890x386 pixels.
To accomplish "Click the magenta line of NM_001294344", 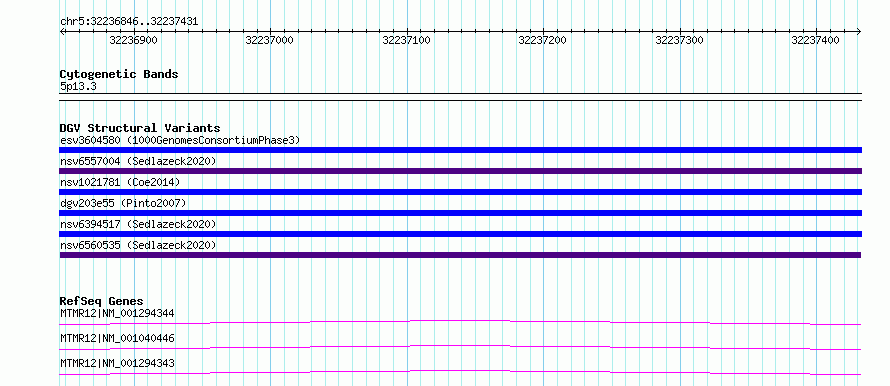I will tap(460, 322).
